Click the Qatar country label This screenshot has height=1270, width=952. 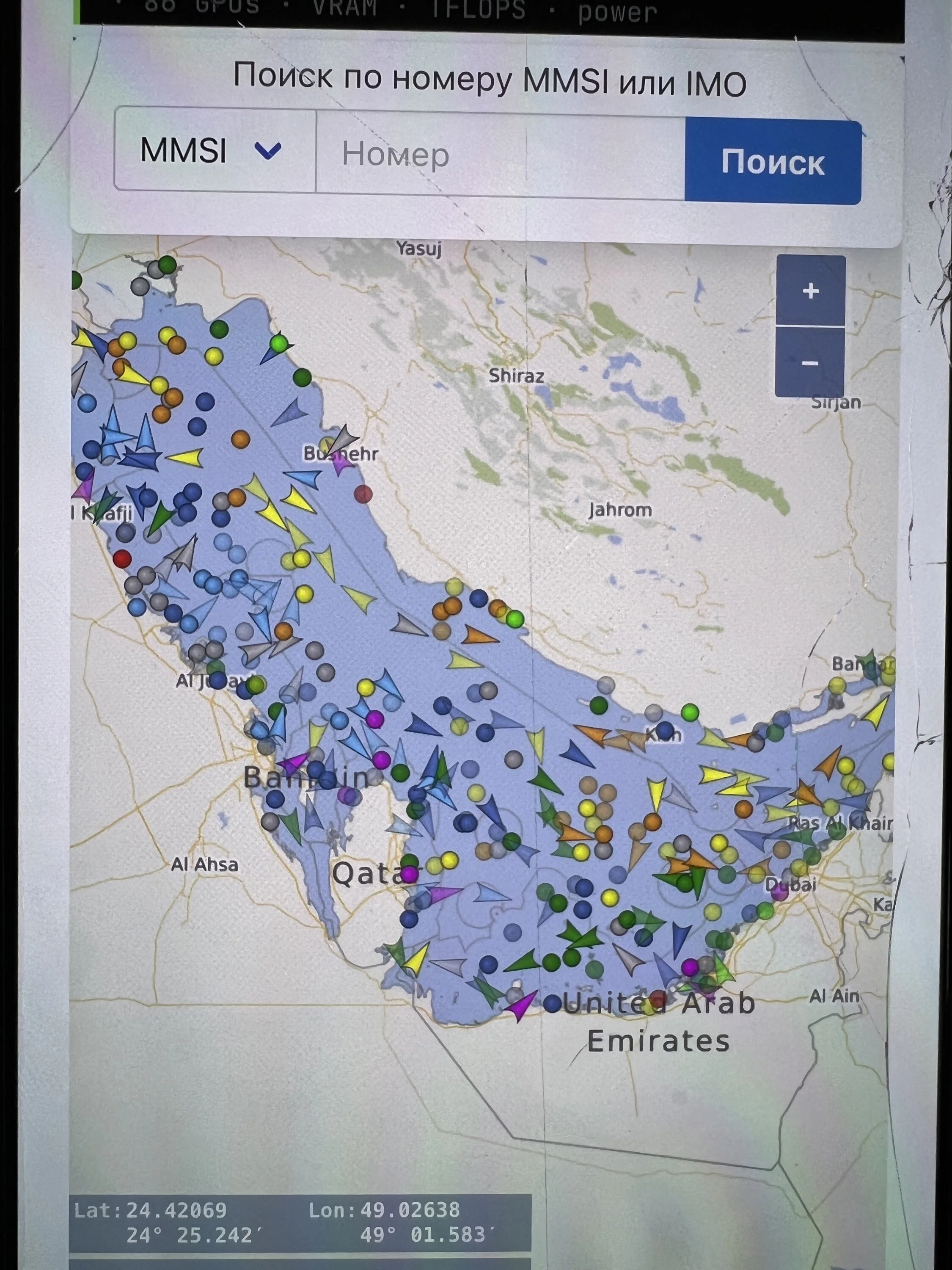376,874
